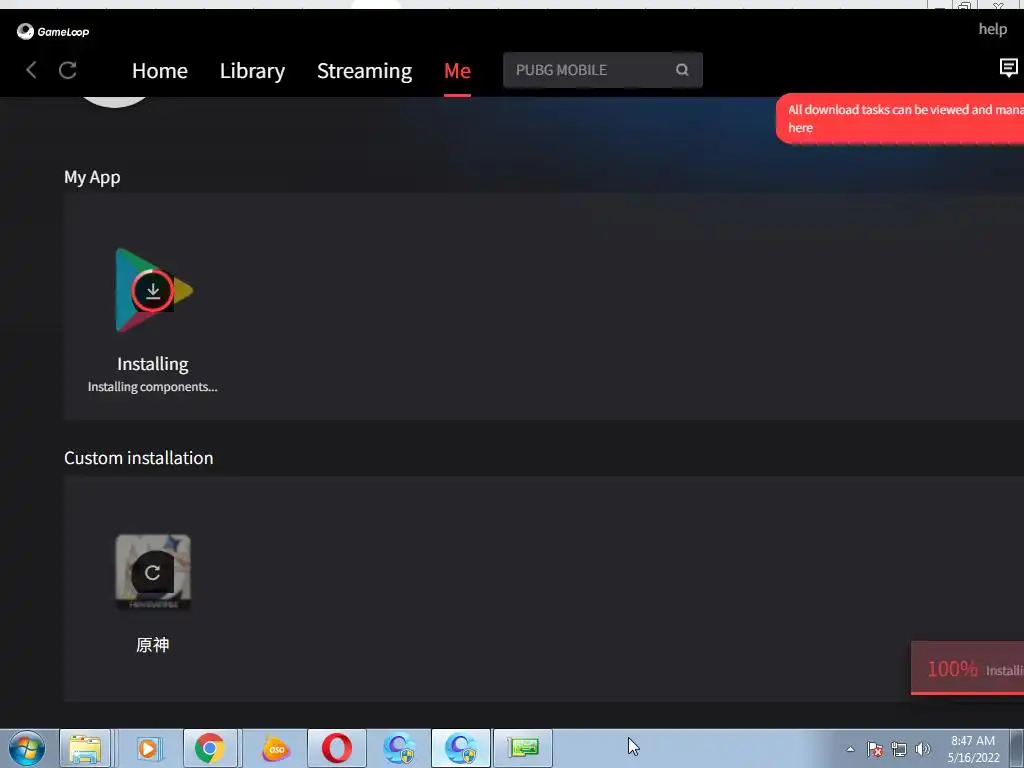Open the oso orange taskbar app
Image resolution: width=1024 pixels, height=768 pixels.
pyautogui.click(x=276, y=748)
